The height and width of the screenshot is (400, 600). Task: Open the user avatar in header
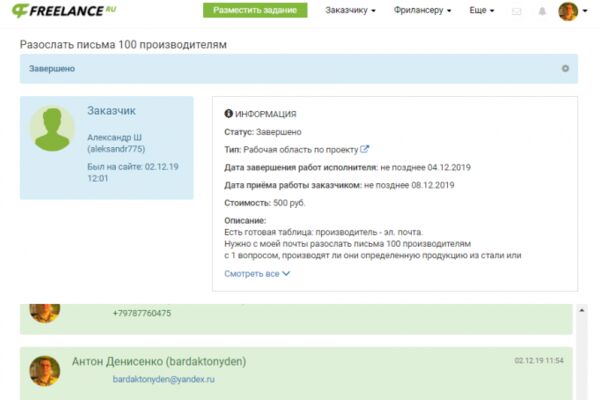568,11
